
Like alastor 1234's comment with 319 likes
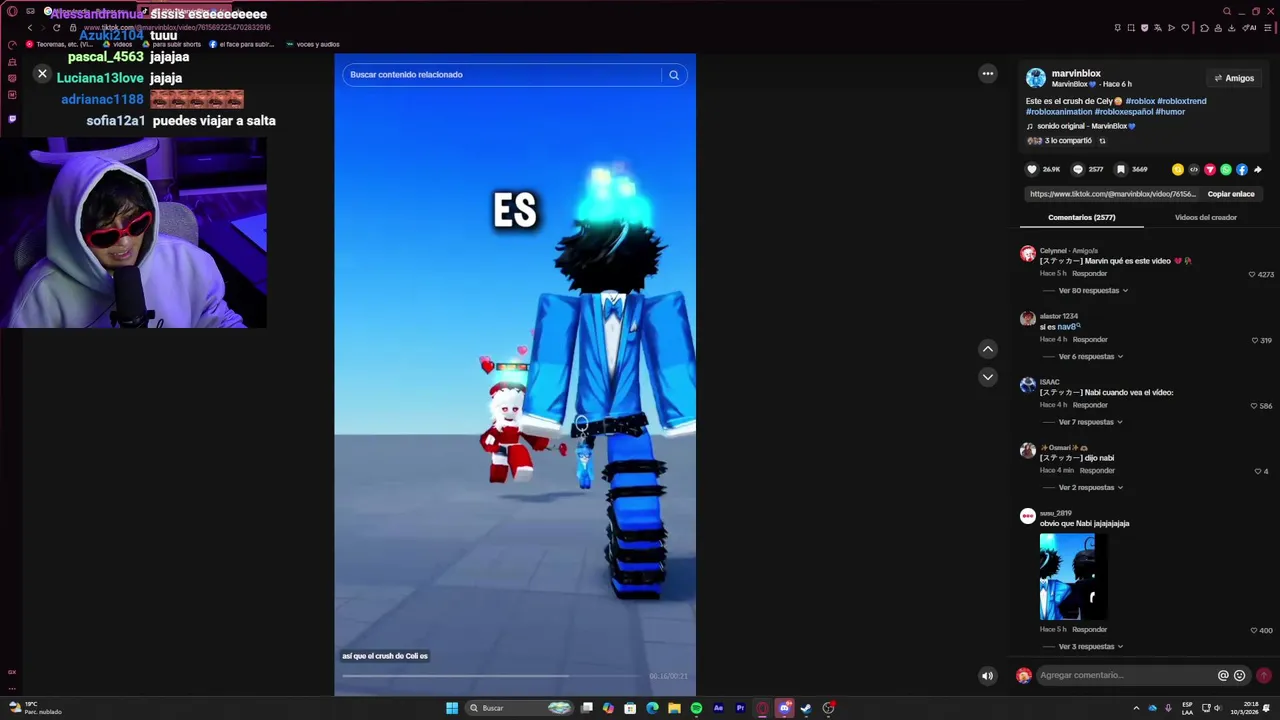coord(1255,340)
